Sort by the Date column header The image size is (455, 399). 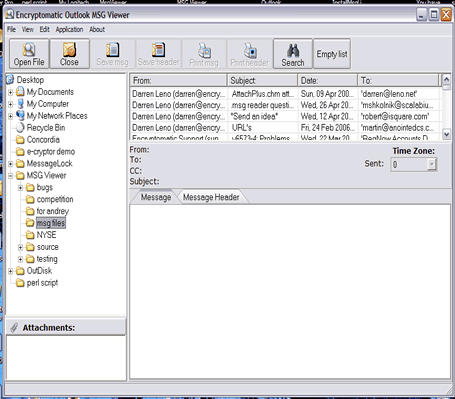327,81
